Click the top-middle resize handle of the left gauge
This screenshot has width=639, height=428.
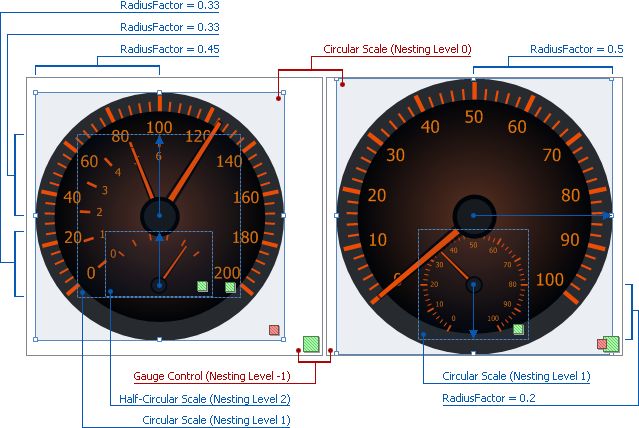tap(159, 93)
